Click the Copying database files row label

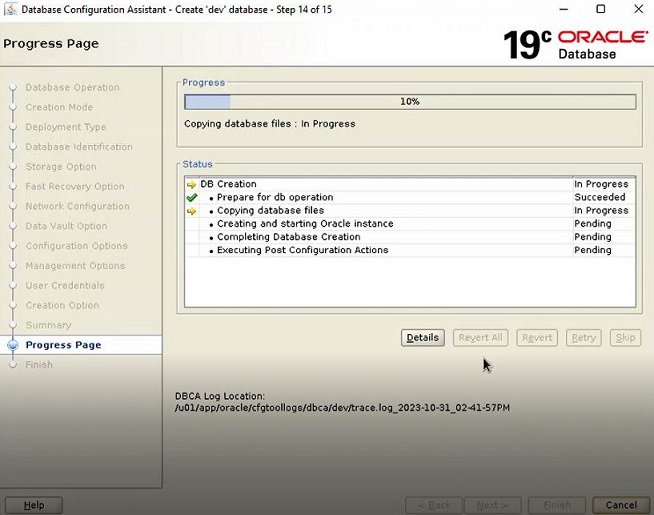(271, 211)
